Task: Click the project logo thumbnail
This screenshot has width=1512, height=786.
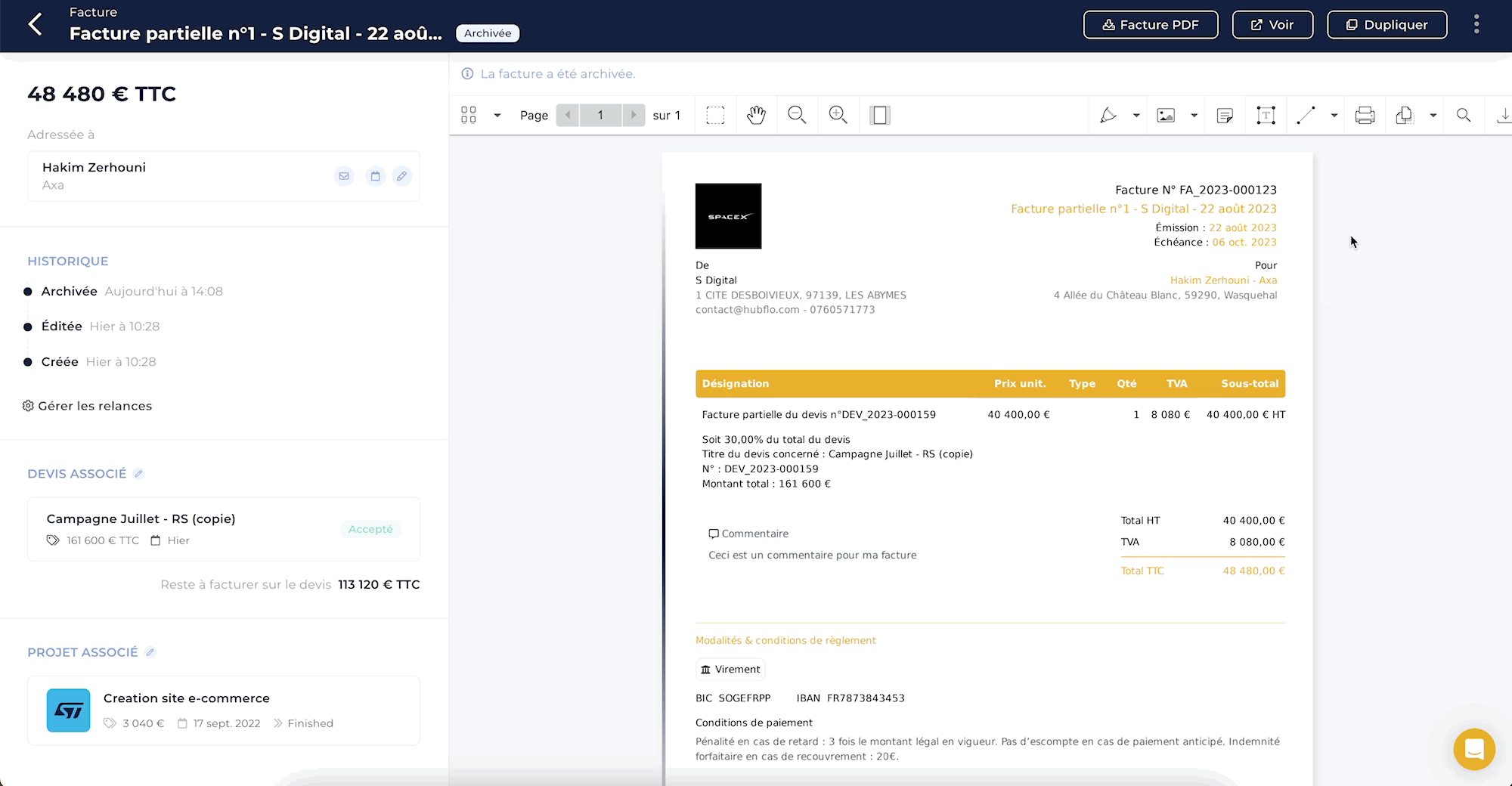Action: tap(68, 710)
